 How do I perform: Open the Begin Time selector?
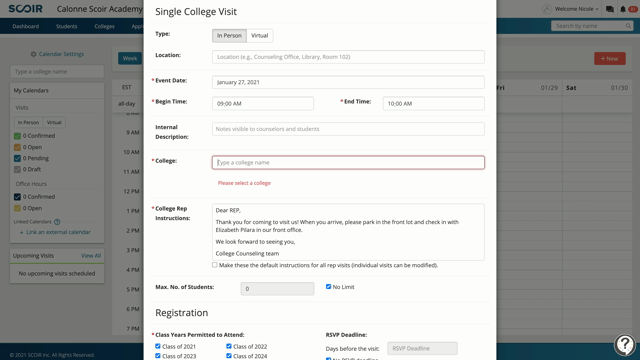coord(263,104)
